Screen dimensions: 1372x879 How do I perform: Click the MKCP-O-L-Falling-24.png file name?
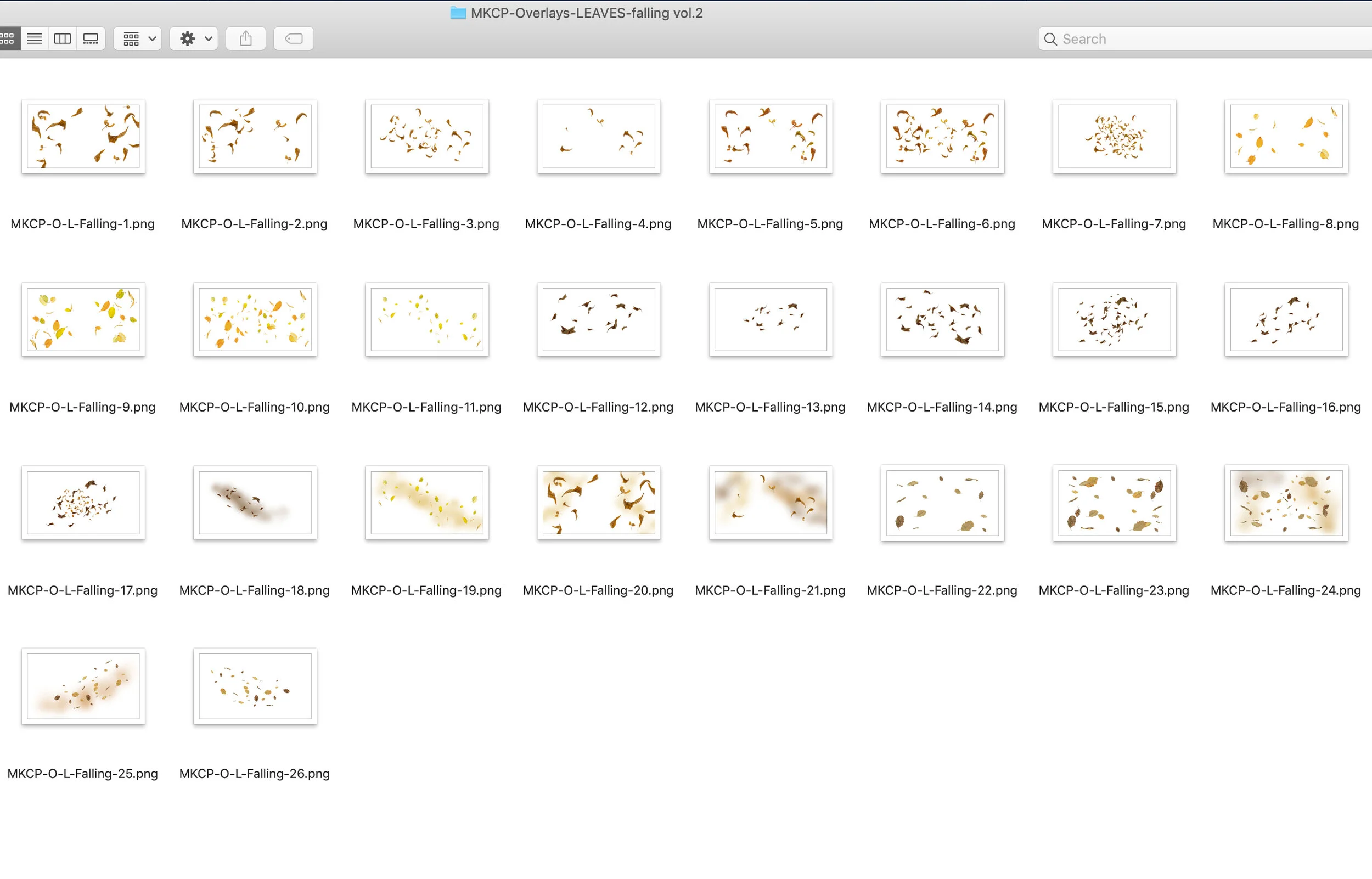pos(1285,590)
